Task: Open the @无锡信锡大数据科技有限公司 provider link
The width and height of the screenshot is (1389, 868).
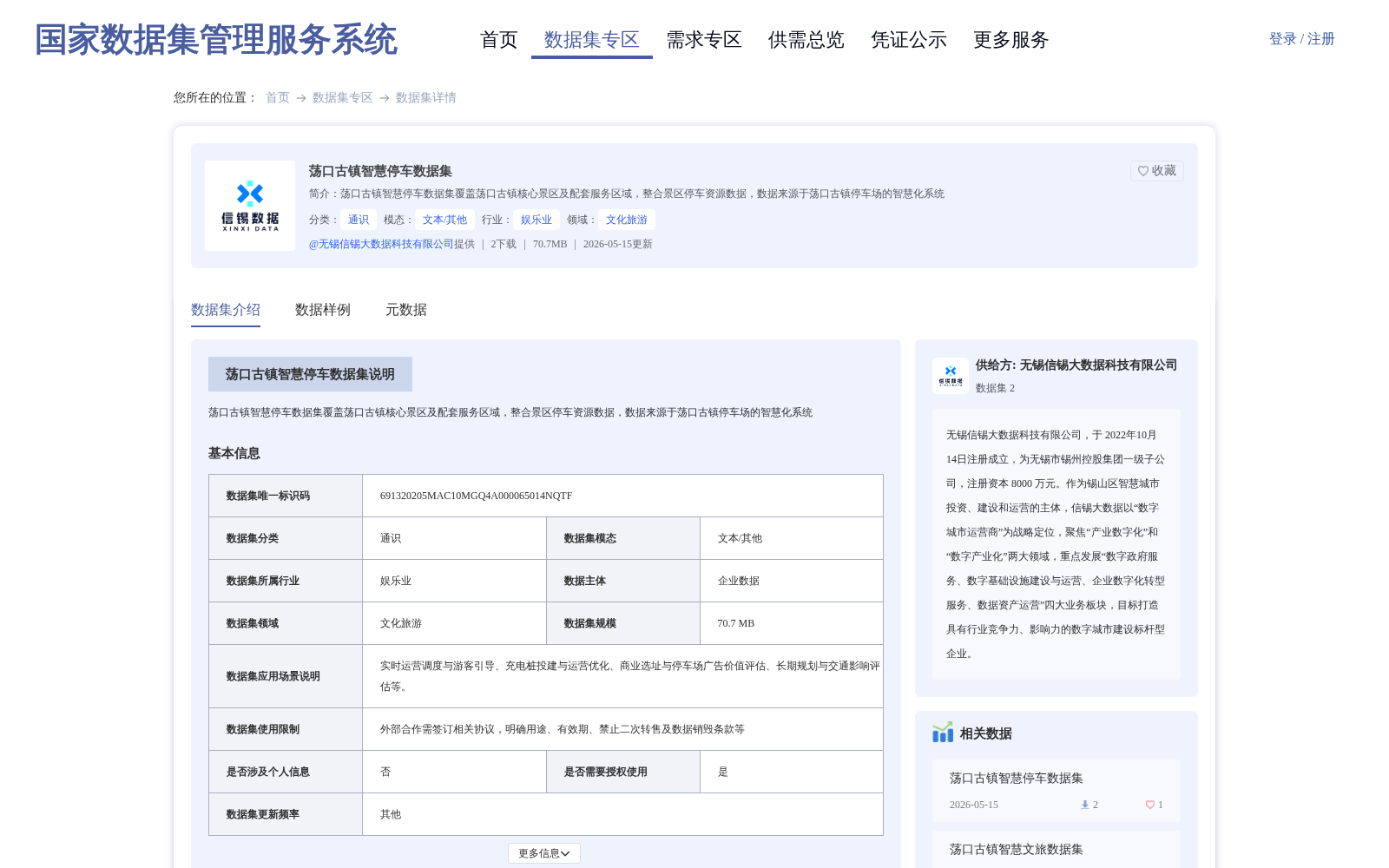Action: point(381,244)
